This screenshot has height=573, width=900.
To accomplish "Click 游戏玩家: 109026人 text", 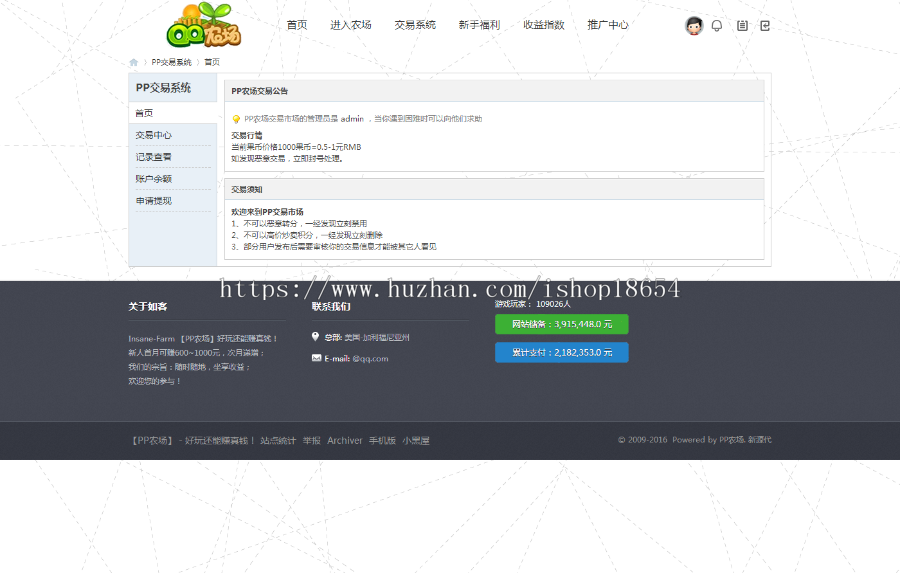I will pos(533,304).
